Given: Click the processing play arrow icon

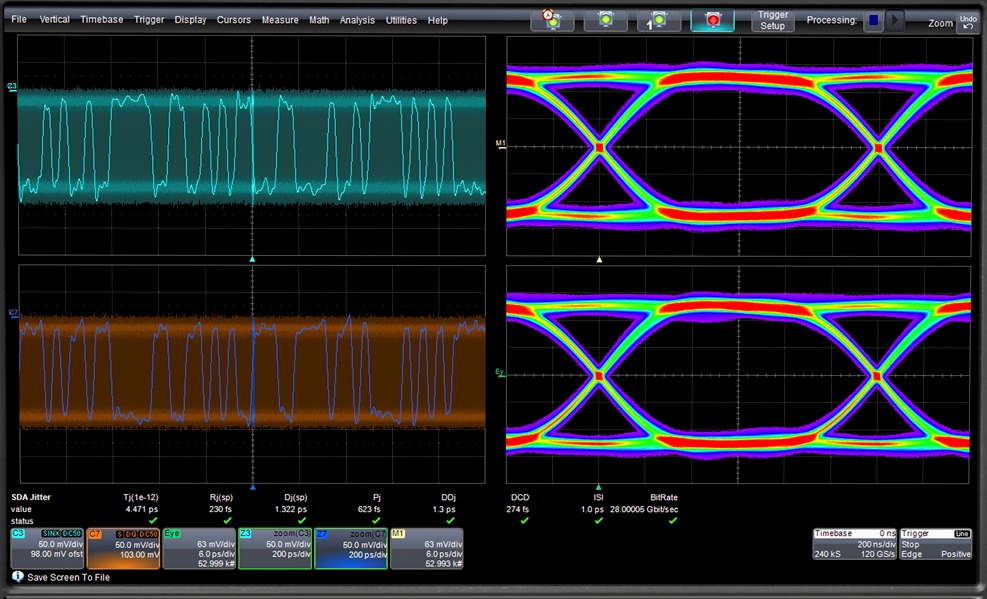Looking at the screenshot, I should [x=895, y=20].
